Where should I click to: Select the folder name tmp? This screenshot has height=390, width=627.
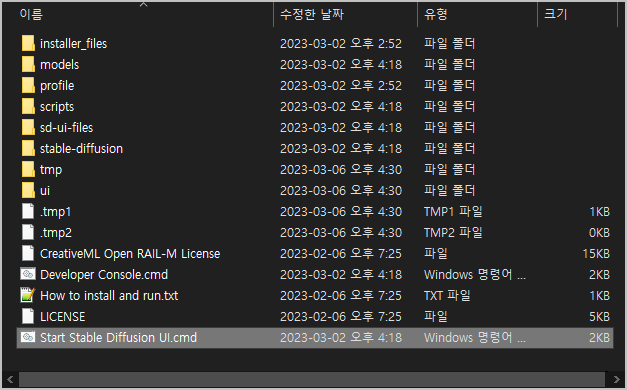click(51, 170)
